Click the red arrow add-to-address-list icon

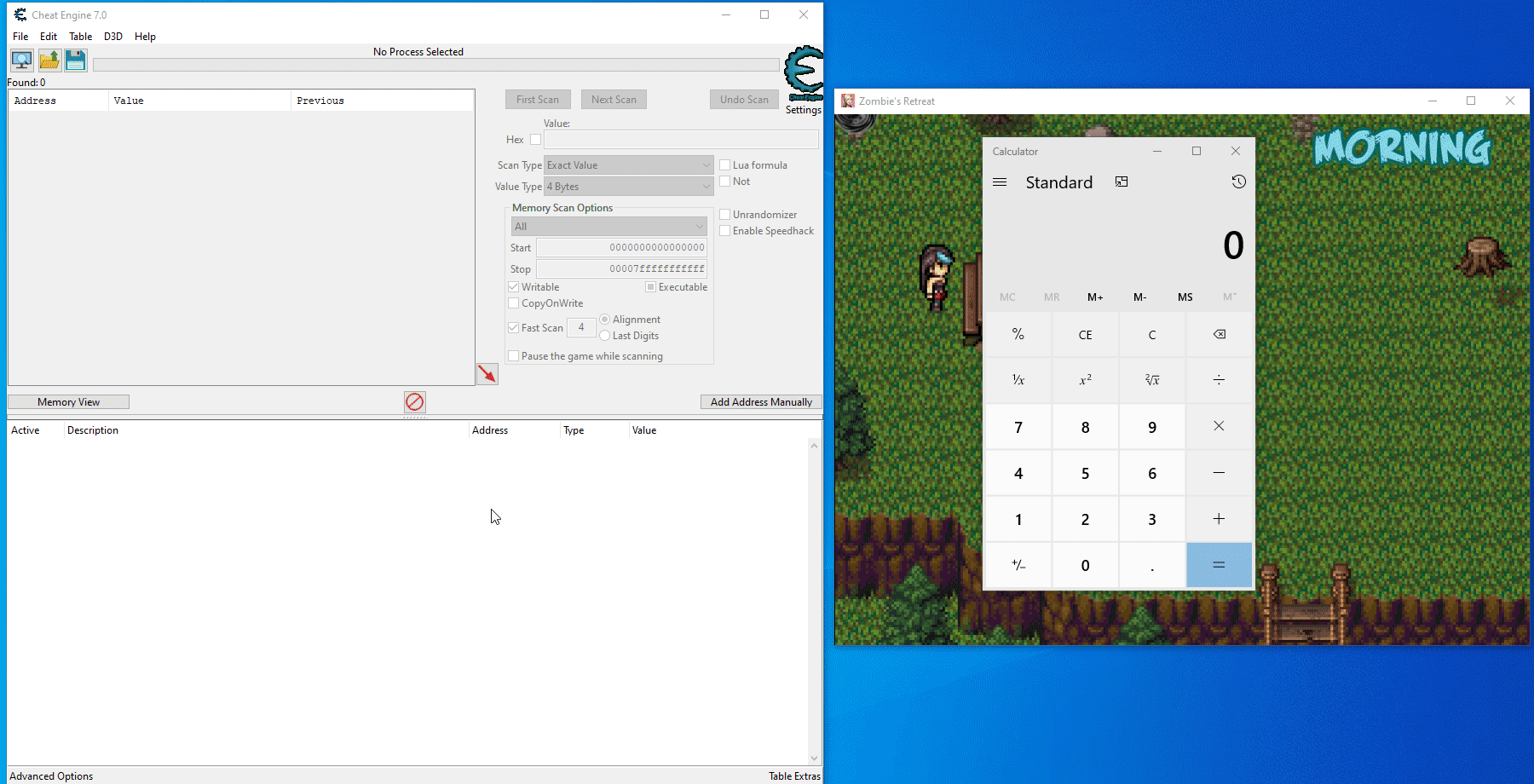tap(487, 374)
